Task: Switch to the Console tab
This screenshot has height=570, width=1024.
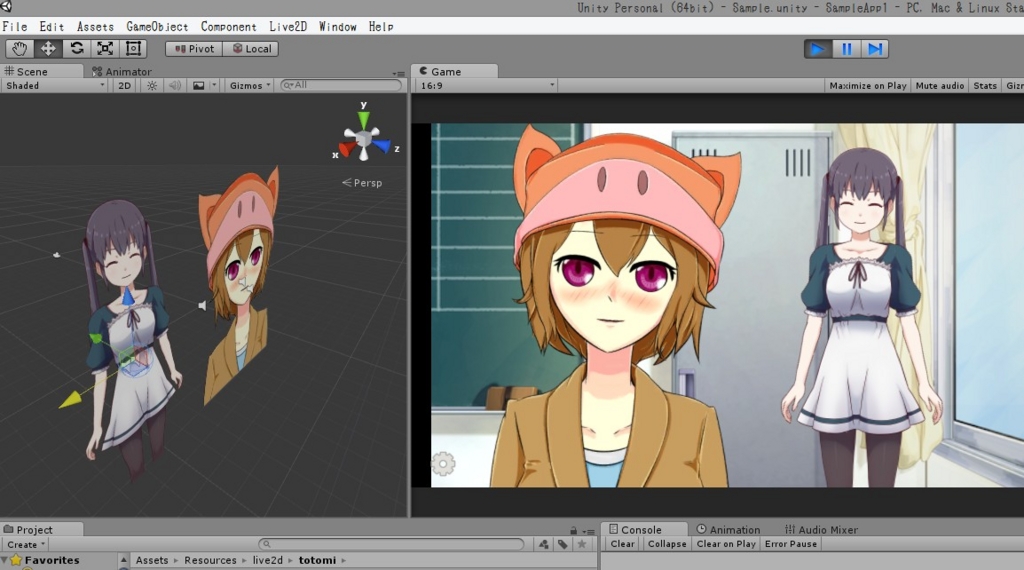Action: [644, 529]
